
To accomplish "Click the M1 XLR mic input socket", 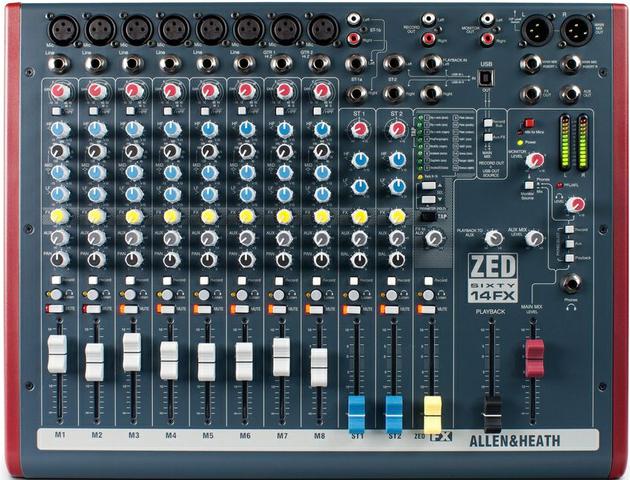I will (x=62, y=29).
